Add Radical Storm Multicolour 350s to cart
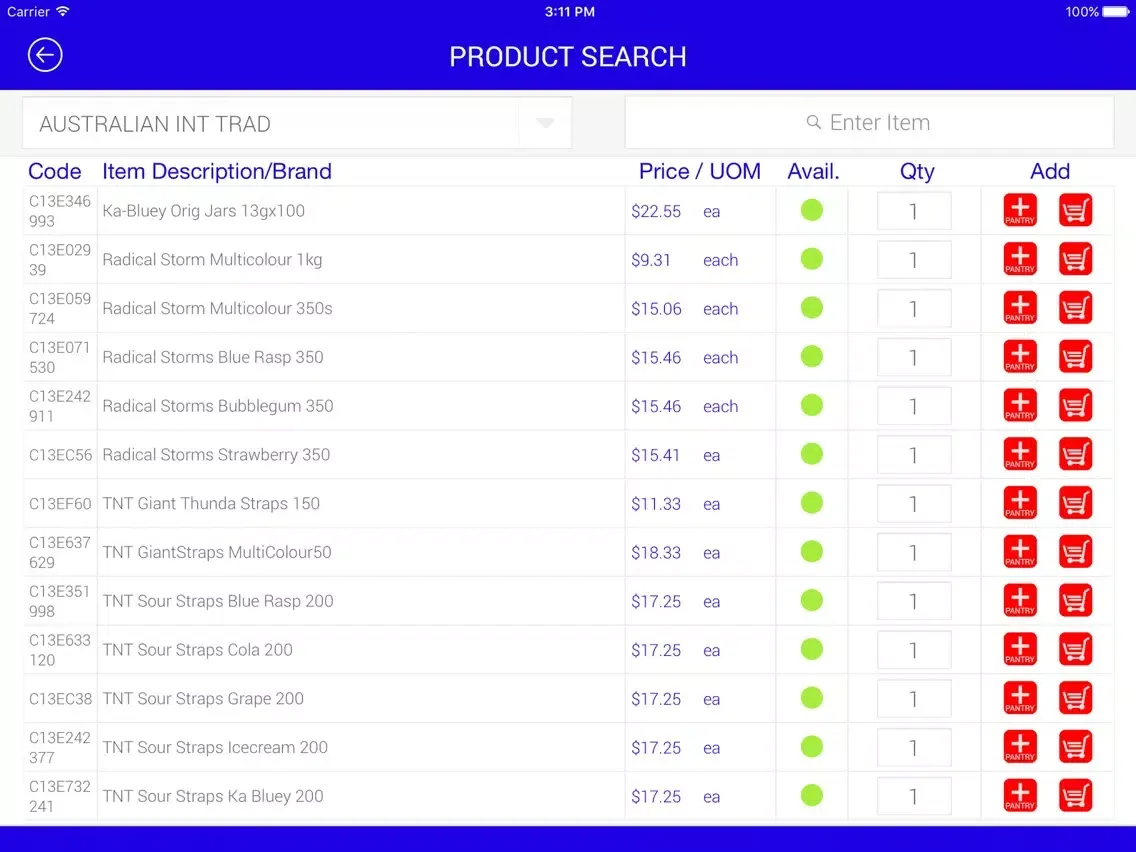The height and width of the screenshot is (852, 1136). tap(1075, 308)
